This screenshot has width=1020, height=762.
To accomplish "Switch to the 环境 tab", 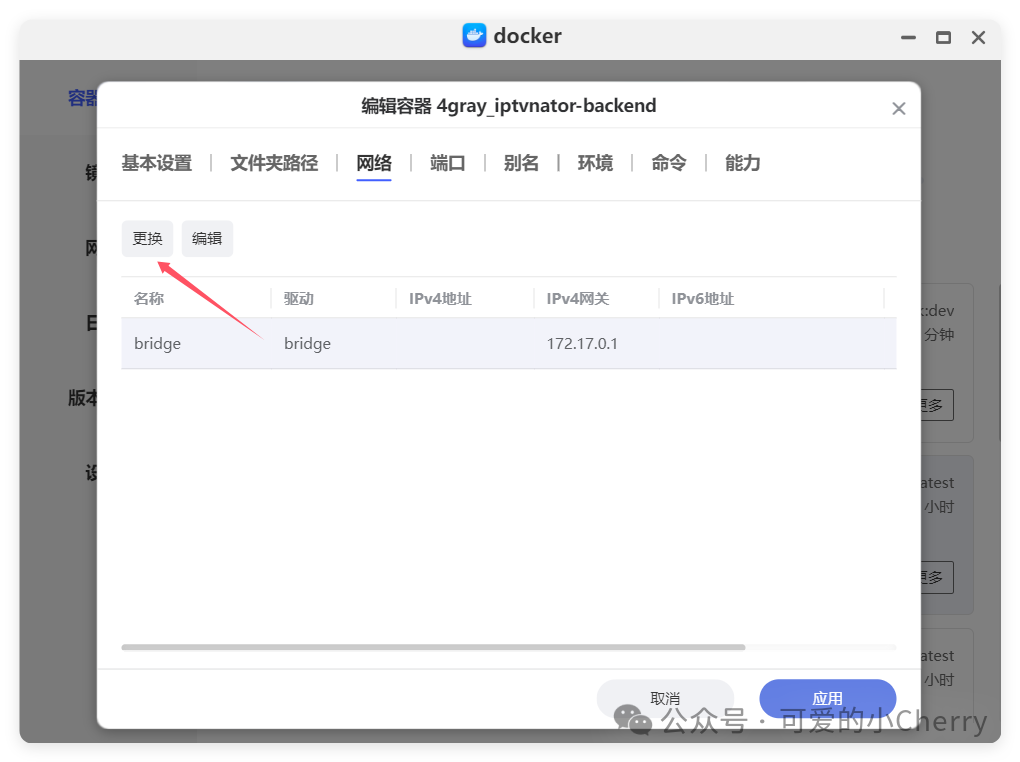I will [595, 163].
